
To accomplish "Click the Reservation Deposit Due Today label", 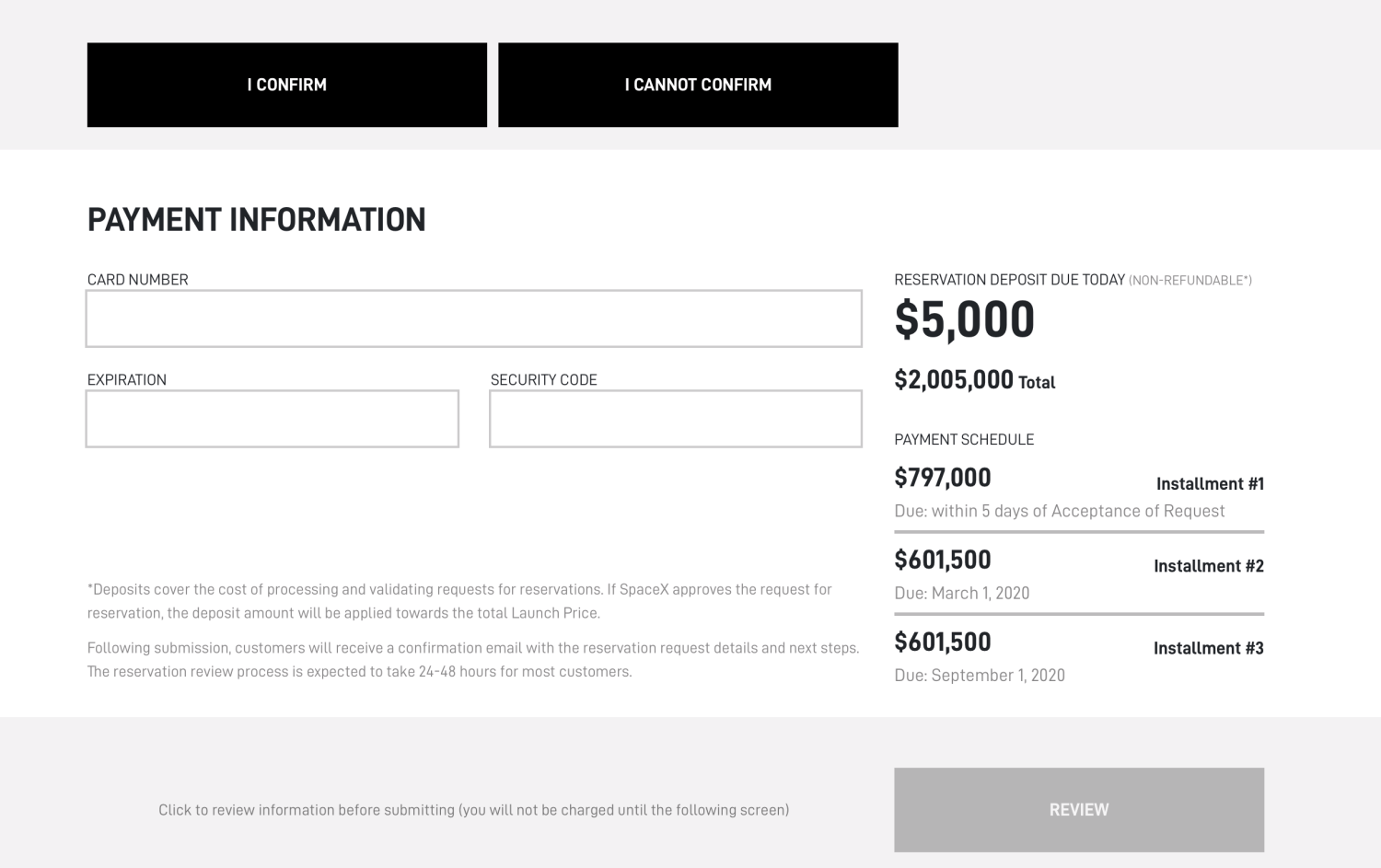I will tap(1009, 280).
